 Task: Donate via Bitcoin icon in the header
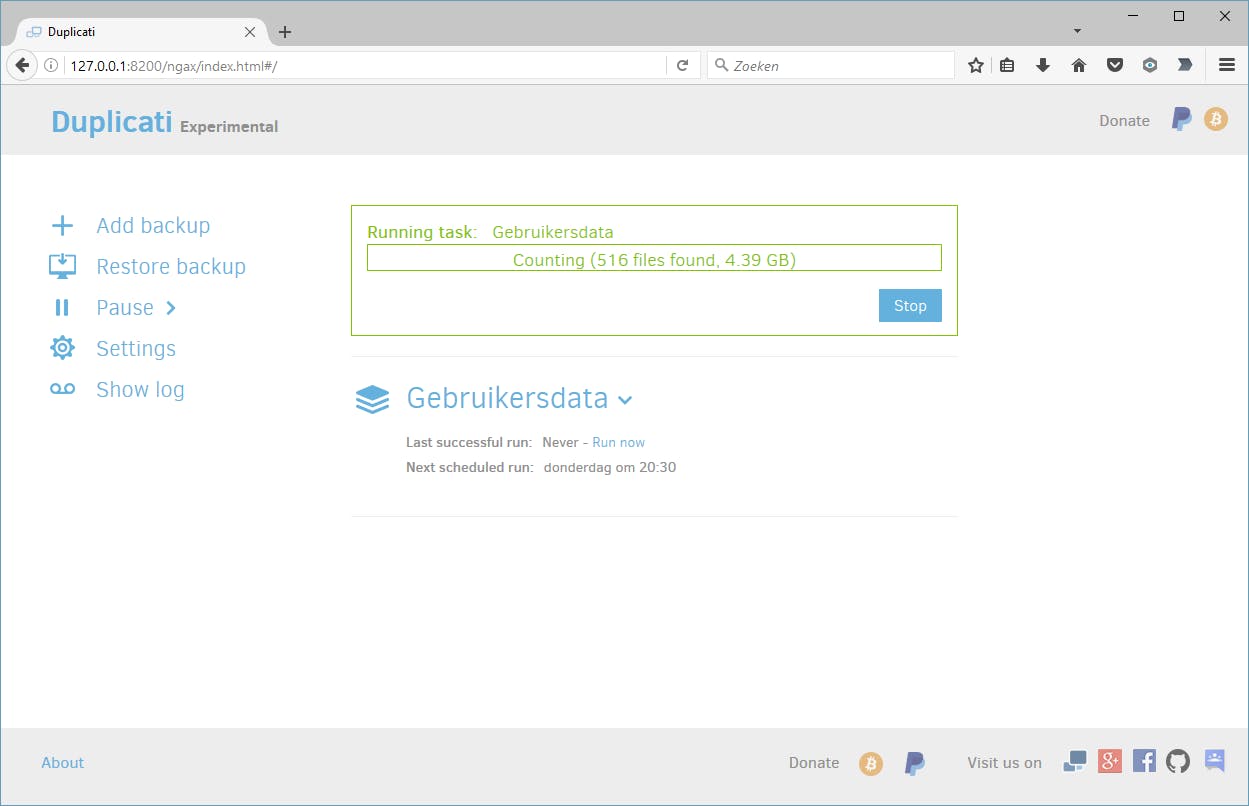pyautogui.click(x=1216, y=120)
